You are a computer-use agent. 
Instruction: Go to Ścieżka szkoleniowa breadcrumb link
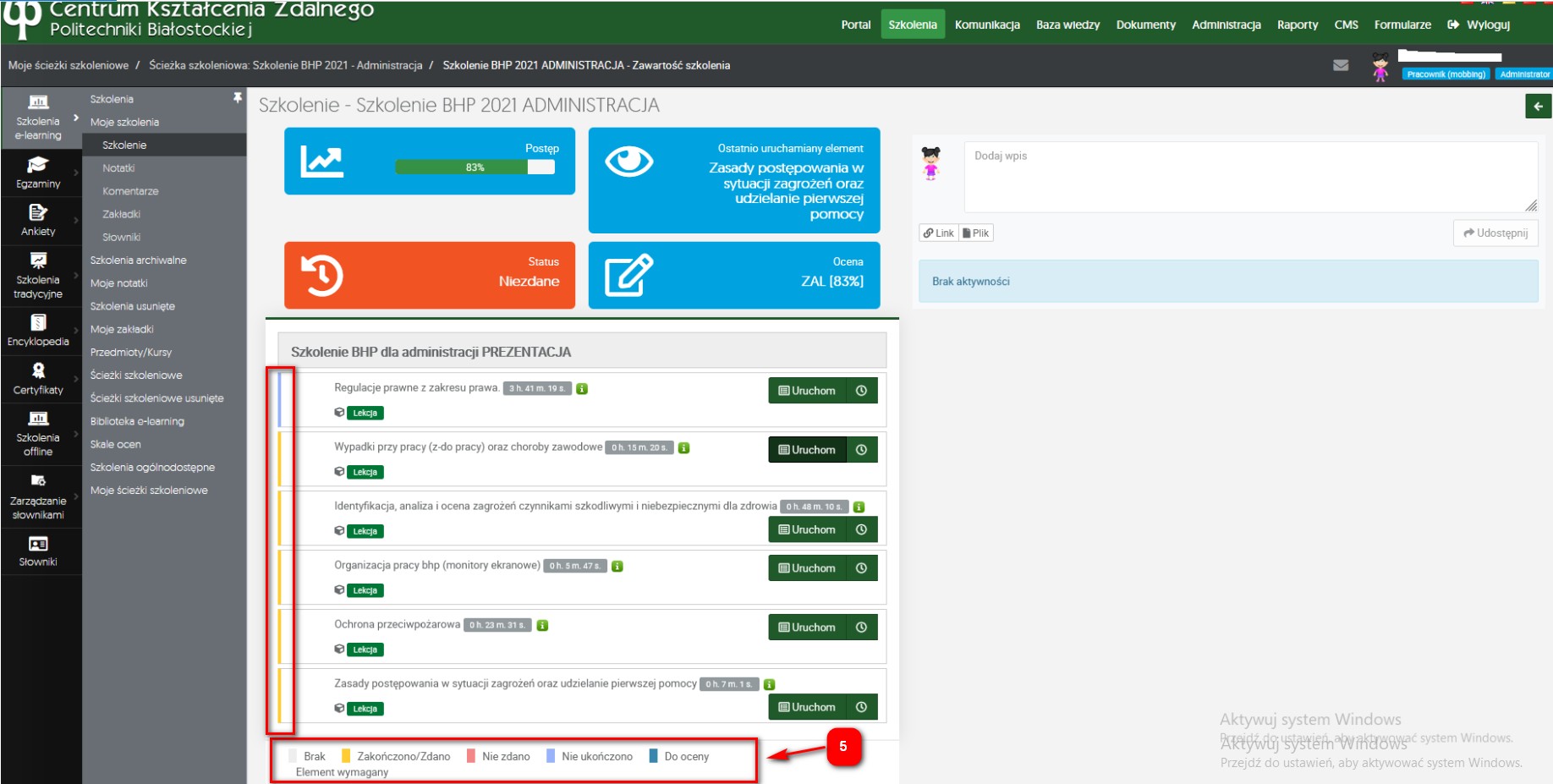tap(286, 65)
